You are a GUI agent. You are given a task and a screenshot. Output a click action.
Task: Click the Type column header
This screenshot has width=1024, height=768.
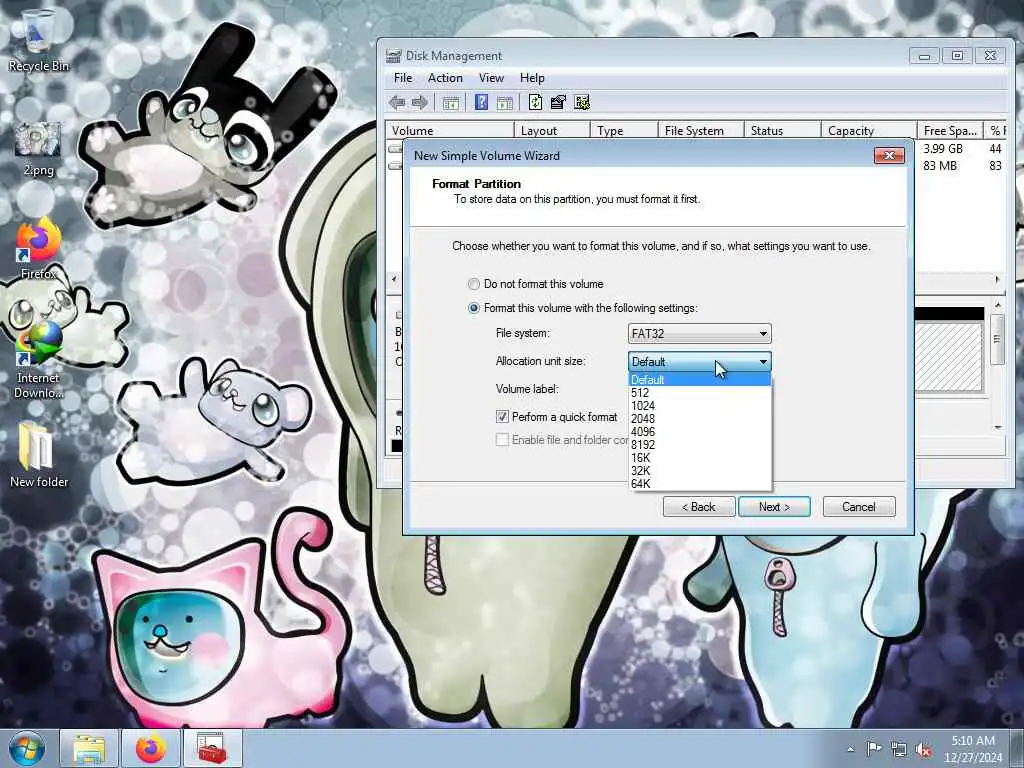pyautogui.click(x=624, y=131)
